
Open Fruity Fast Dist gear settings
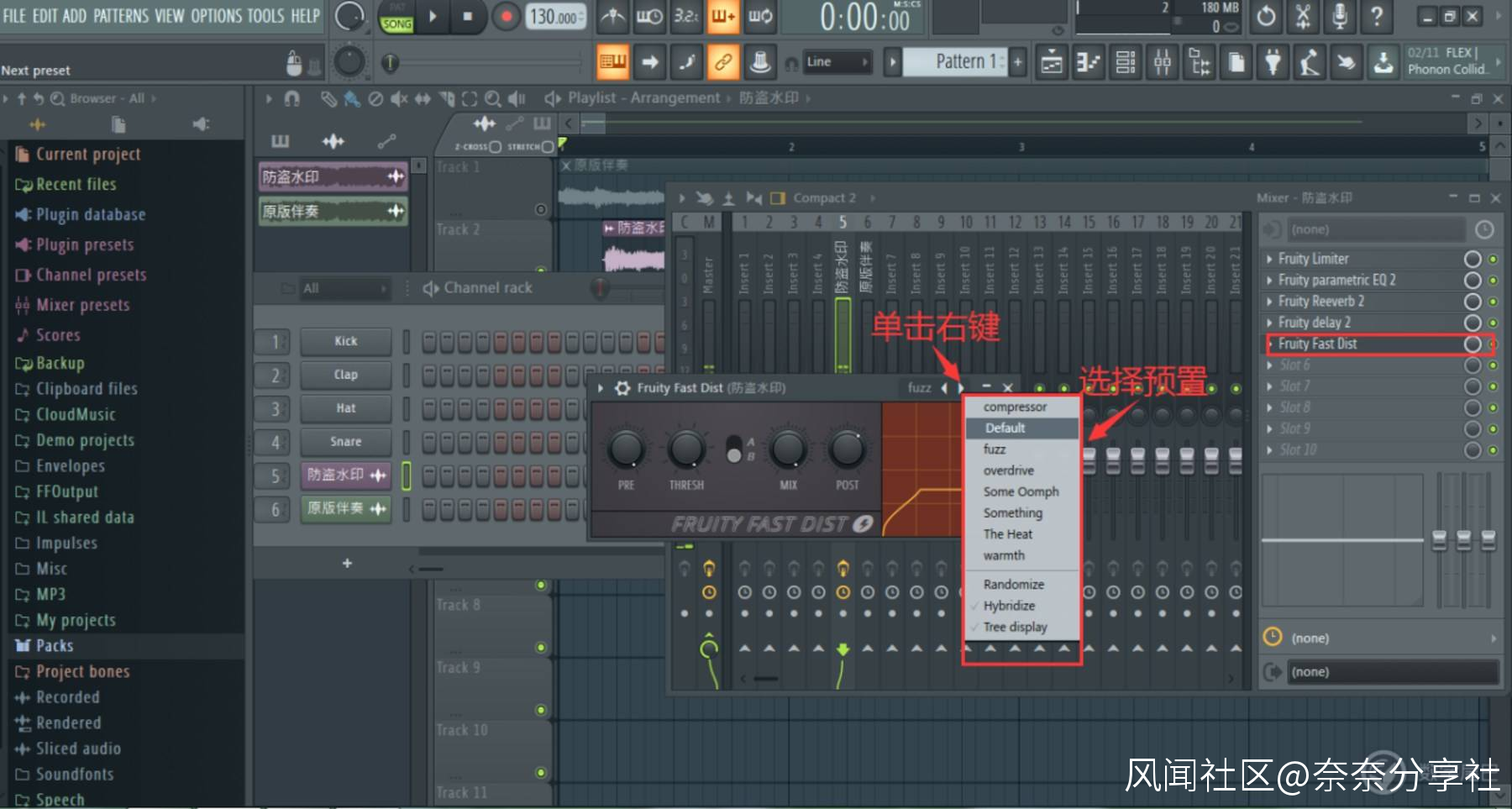tap(622, 388)
